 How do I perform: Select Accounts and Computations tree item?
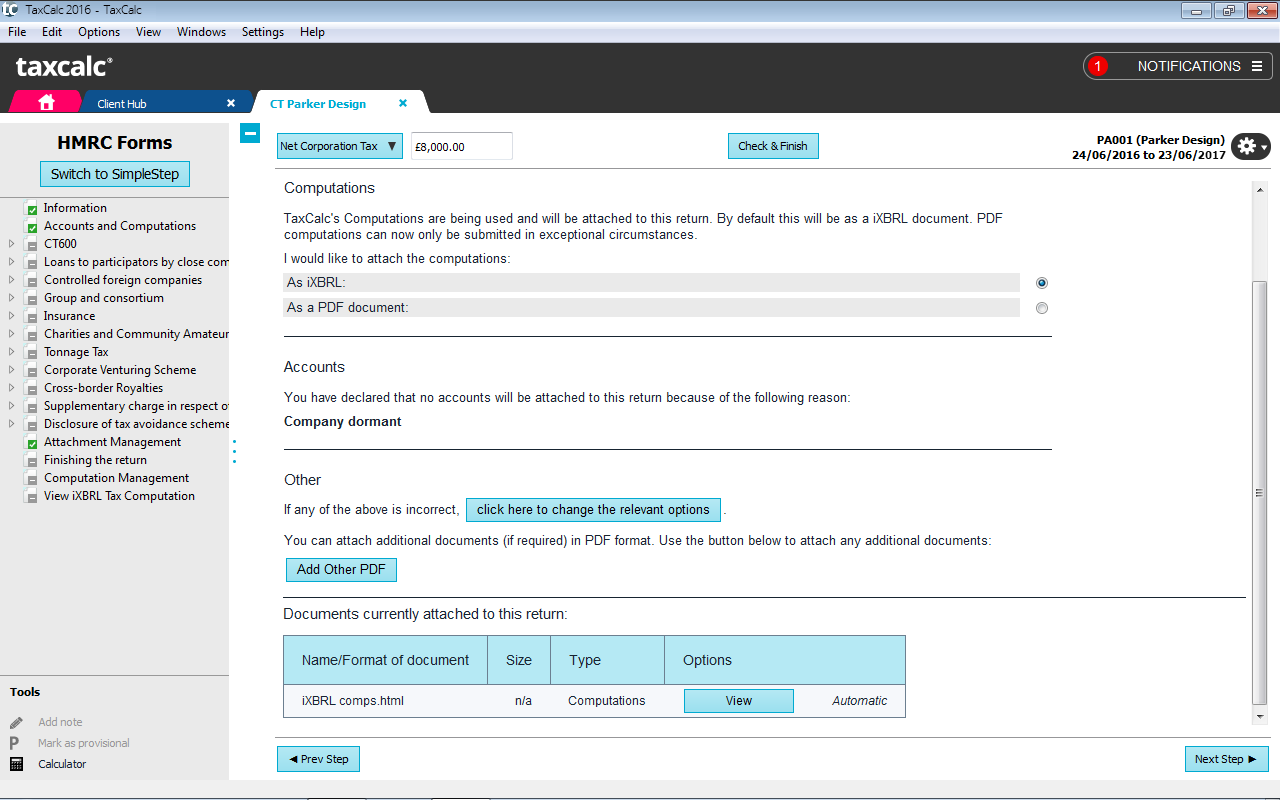120,226
